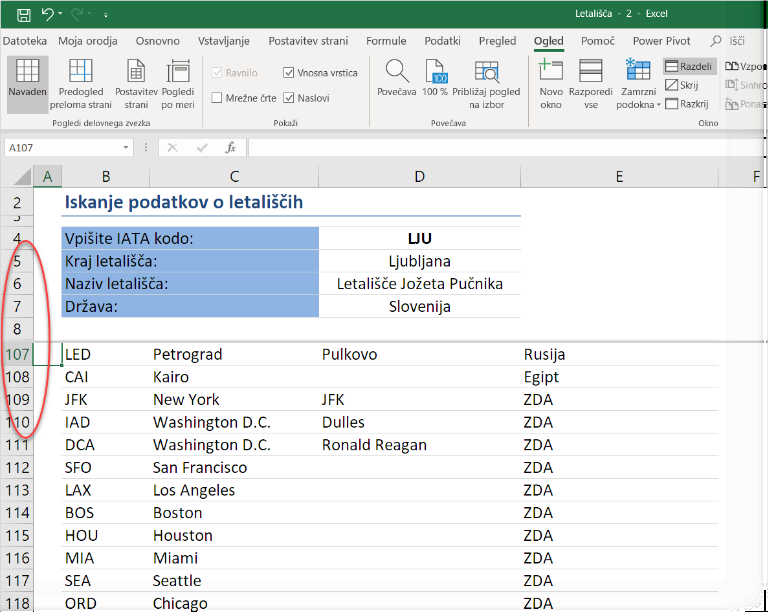Click the Ronald Reagan cell
This screenshot has width=768, height=612.
(x=420, y=445)
